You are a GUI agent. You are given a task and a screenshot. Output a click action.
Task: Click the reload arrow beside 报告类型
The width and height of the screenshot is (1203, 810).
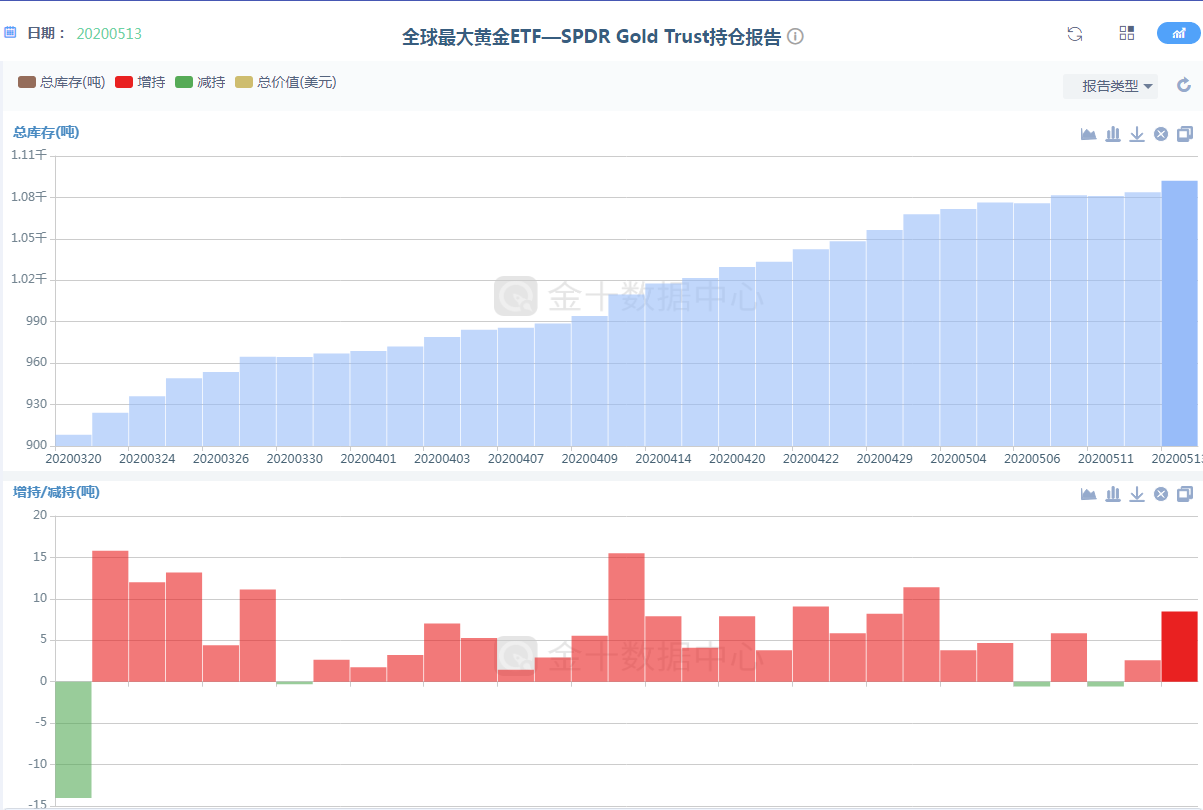[x=1184, y=86]
